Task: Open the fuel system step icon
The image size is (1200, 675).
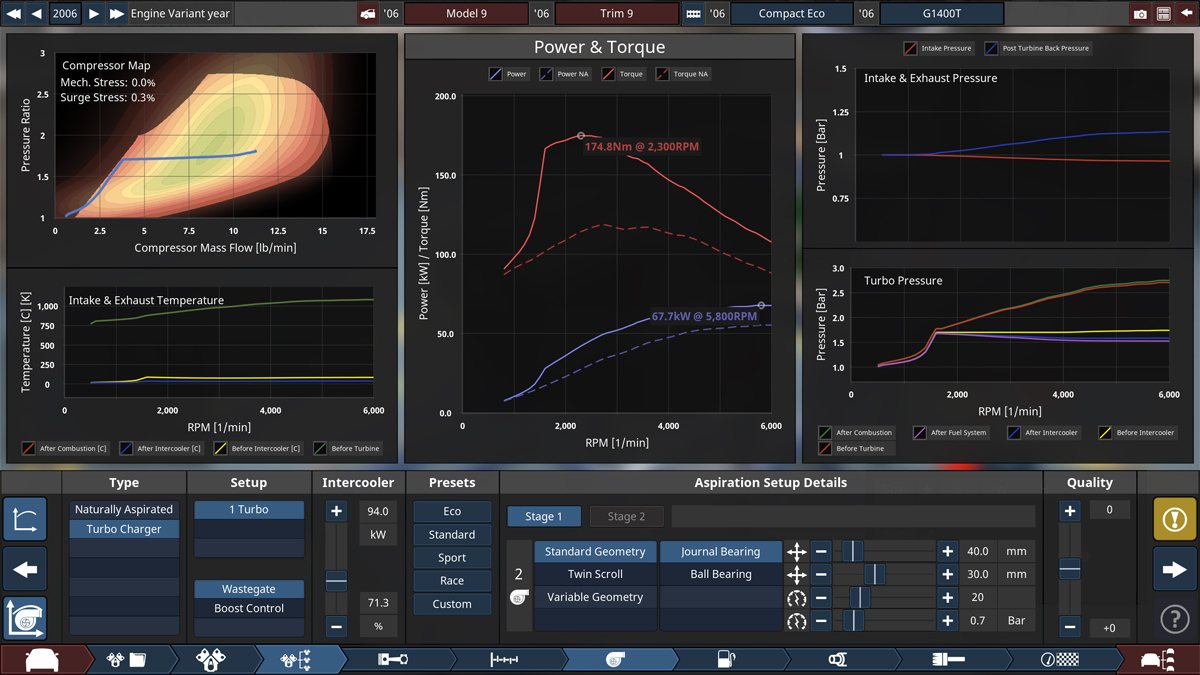Action: (x=726, y=660)
